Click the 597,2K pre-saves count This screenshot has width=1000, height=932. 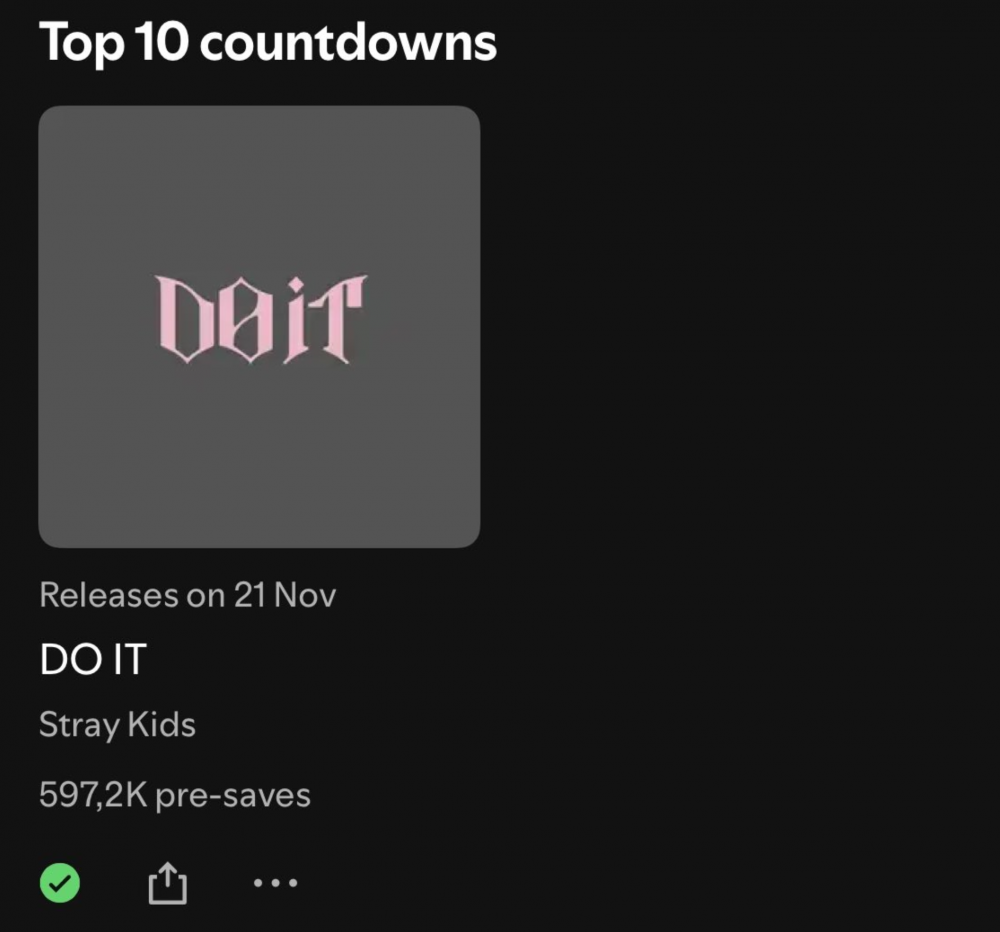(x=174, y=795)
